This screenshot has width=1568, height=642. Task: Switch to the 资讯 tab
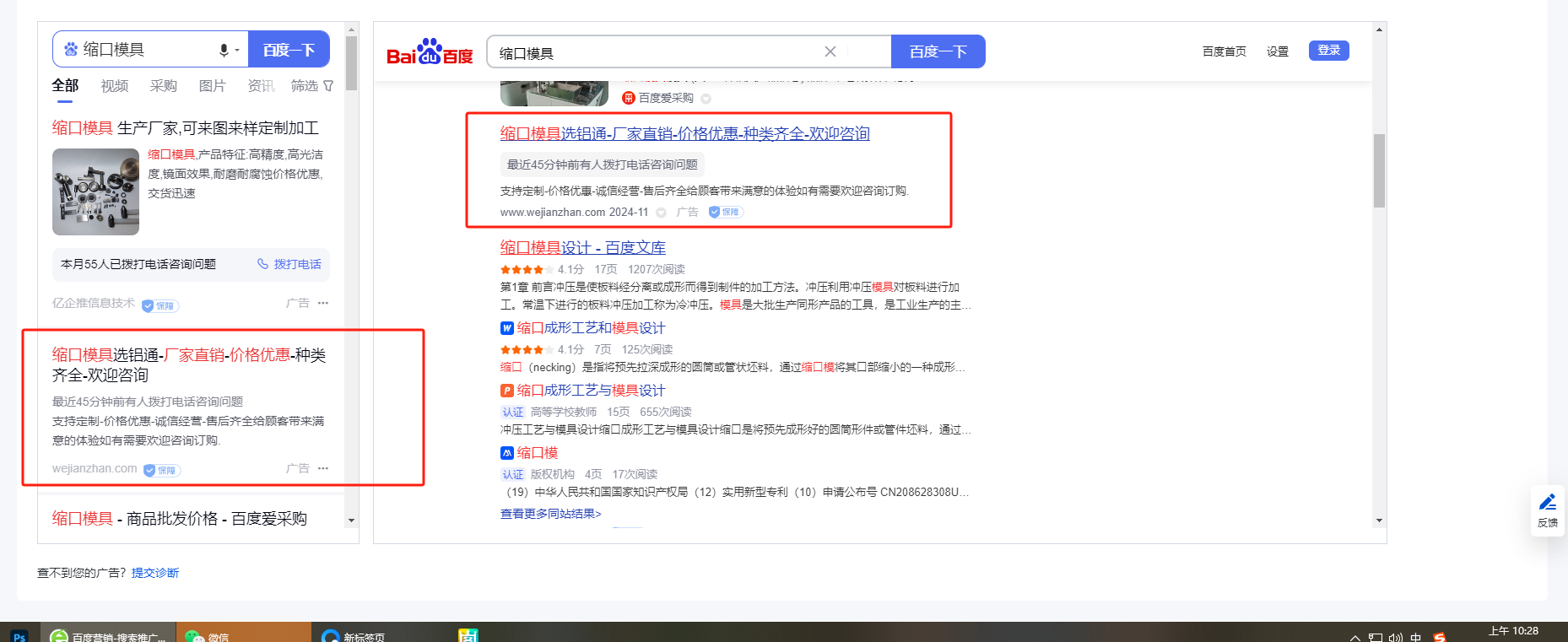coord(261,86)
